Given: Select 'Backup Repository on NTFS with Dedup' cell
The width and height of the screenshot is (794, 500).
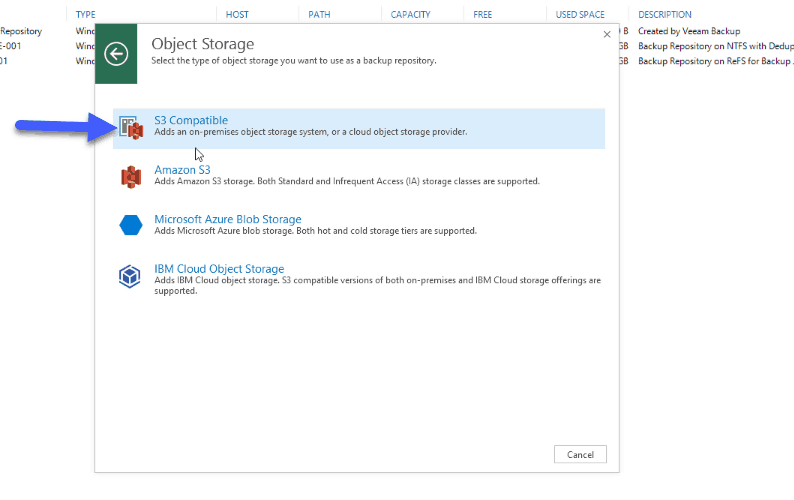Looking at the screenshot, I should pos(716,46).
